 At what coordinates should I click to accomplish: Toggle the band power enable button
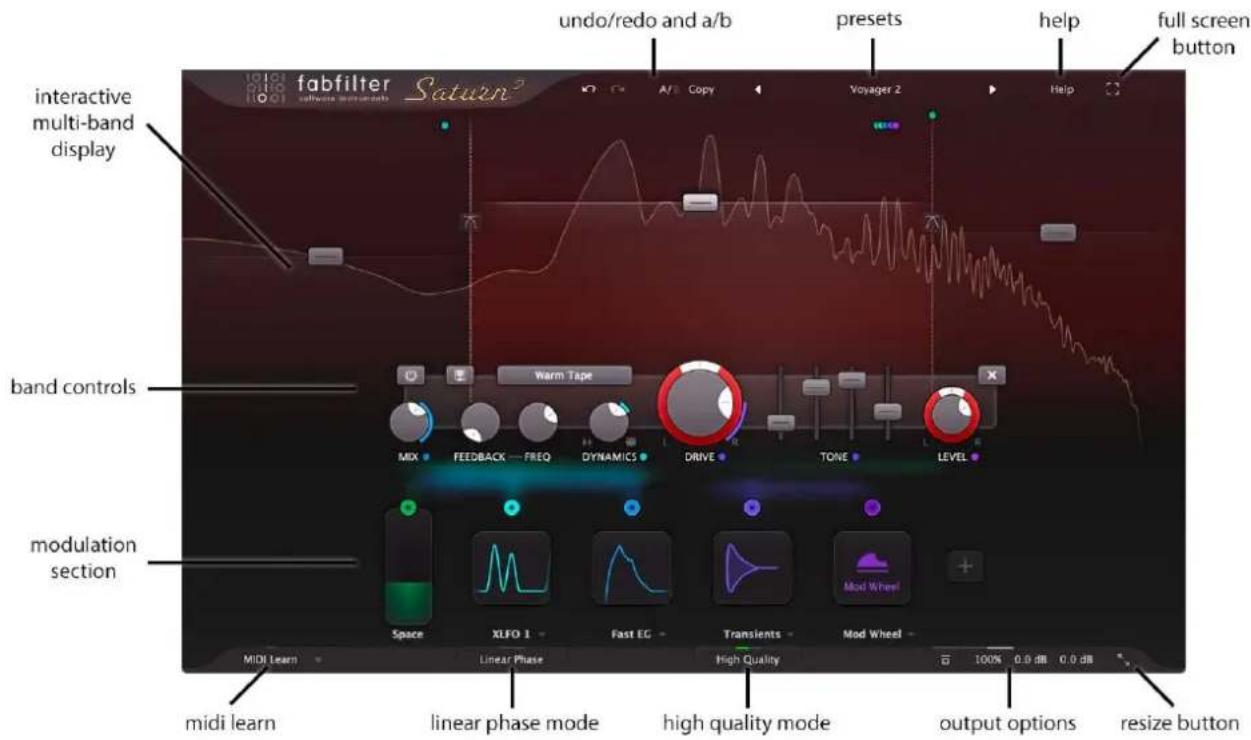[411, 375]
